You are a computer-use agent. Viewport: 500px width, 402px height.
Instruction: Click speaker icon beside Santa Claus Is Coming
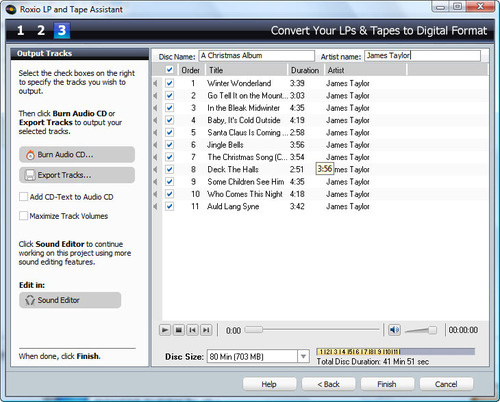156,133
